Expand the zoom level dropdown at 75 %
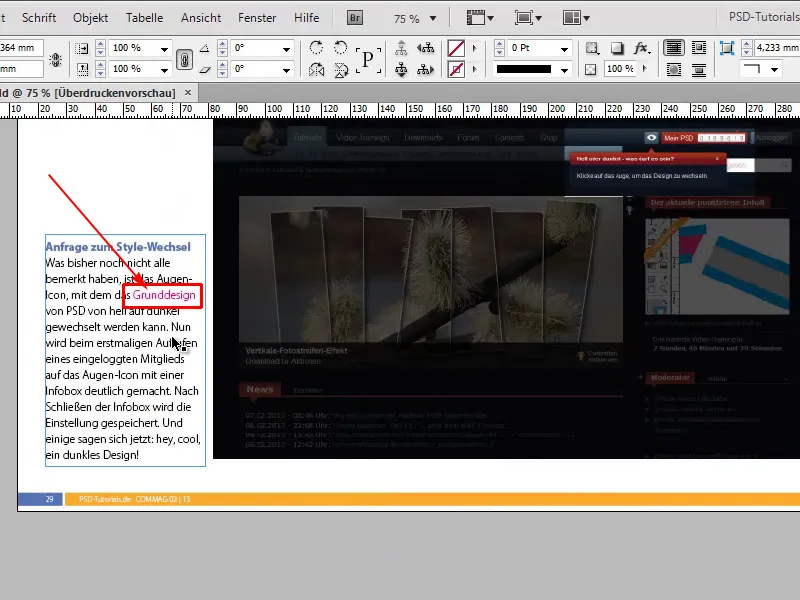The height and width of the screenshot is (600, 800). tap(431, 18)
